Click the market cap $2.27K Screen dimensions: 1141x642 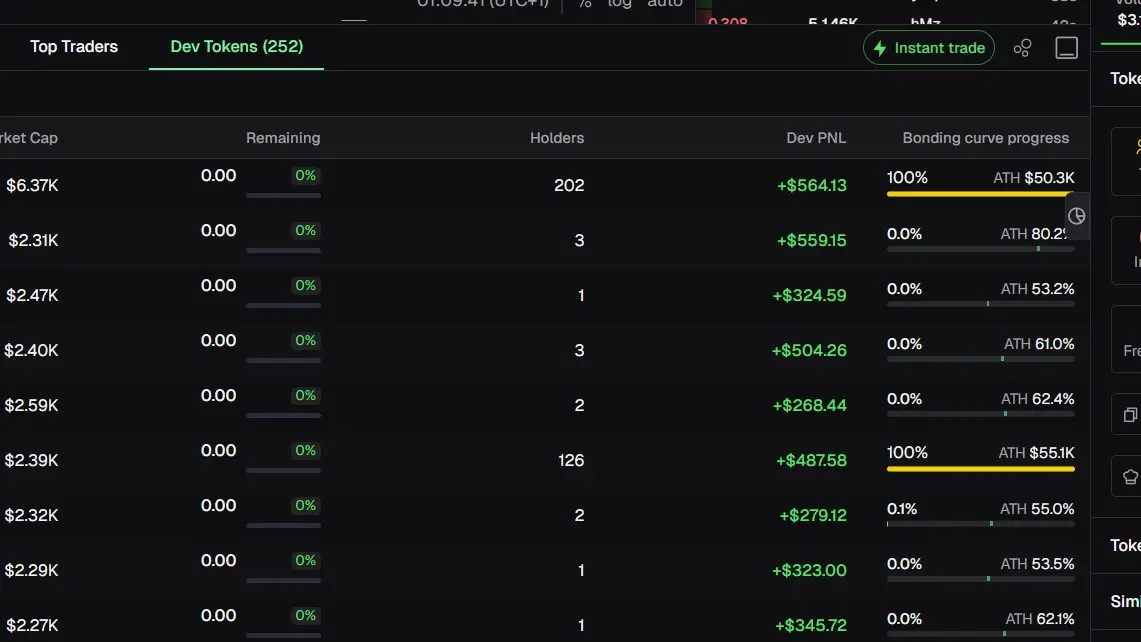[32, 625]
